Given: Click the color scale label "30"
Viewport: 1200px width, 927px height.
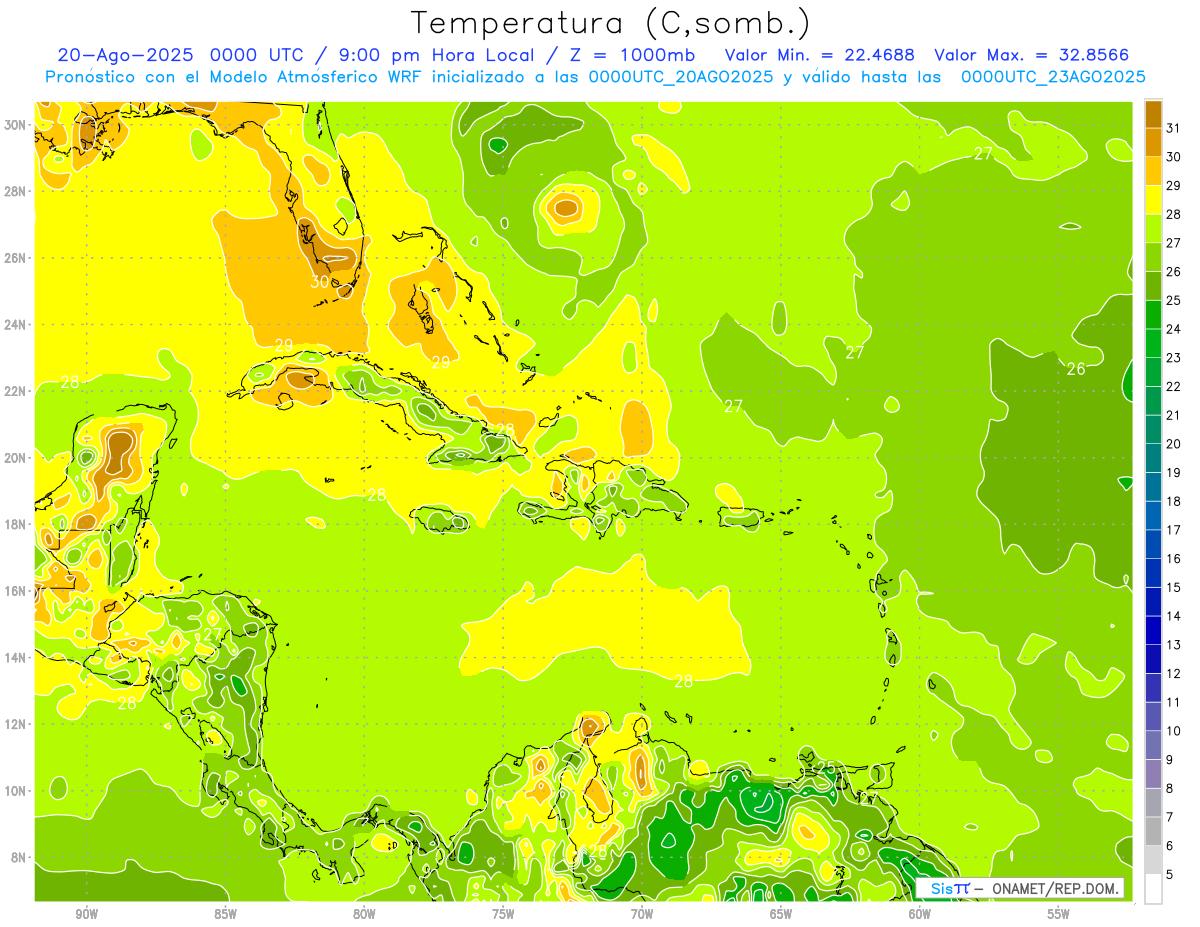Looking at the screenshot, I should coord(1174,156).
